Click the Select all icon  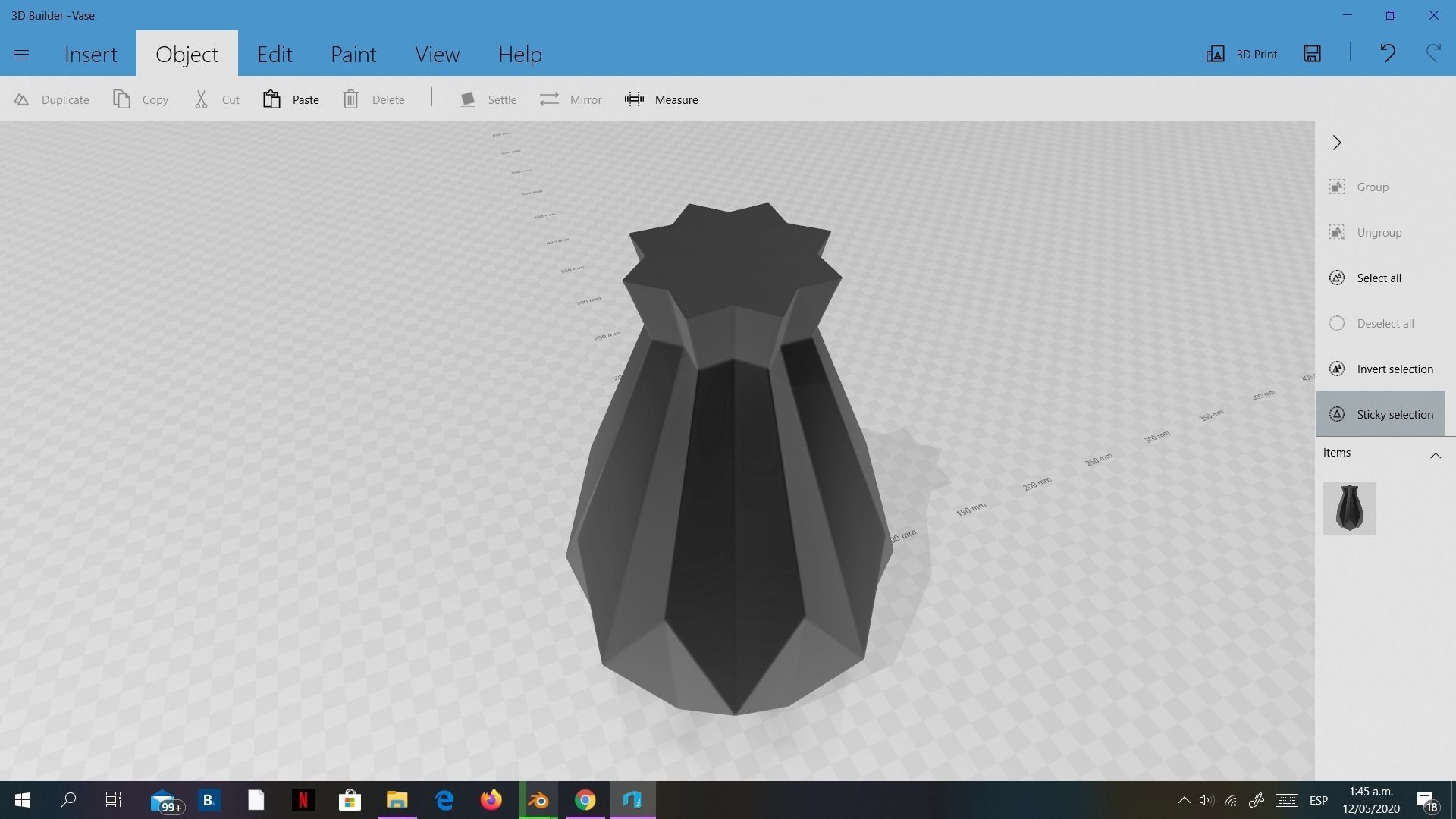(1337, 278)
